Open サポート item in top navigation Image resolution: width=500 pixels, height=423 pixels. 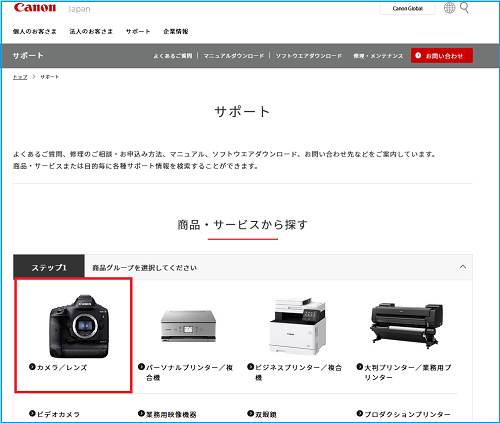tap(138, 31)
